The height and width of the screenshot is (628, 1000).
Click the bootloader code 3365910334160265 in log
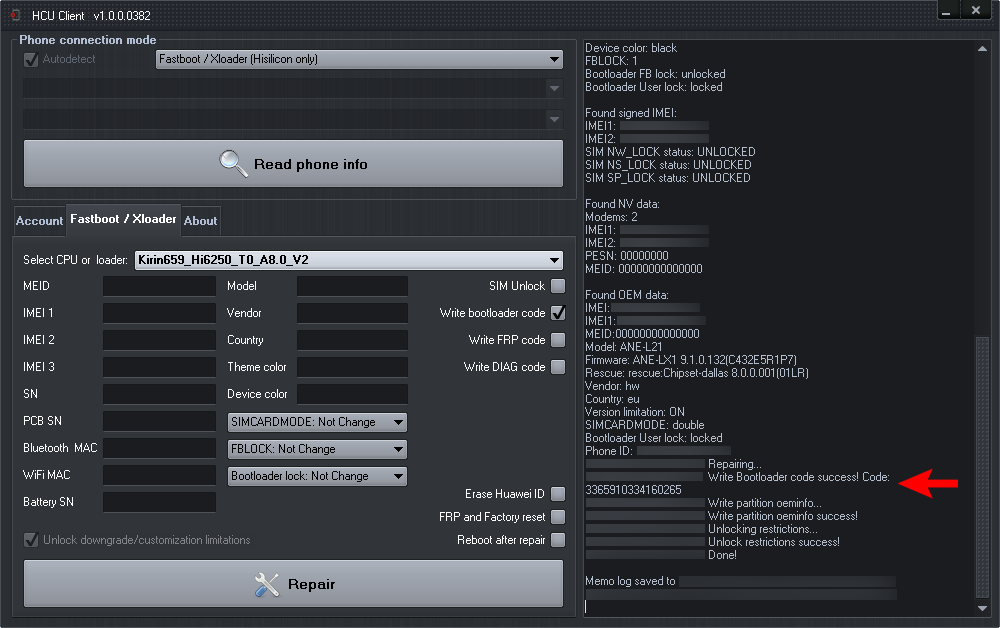pyautogui.click(x=633, y=490)
